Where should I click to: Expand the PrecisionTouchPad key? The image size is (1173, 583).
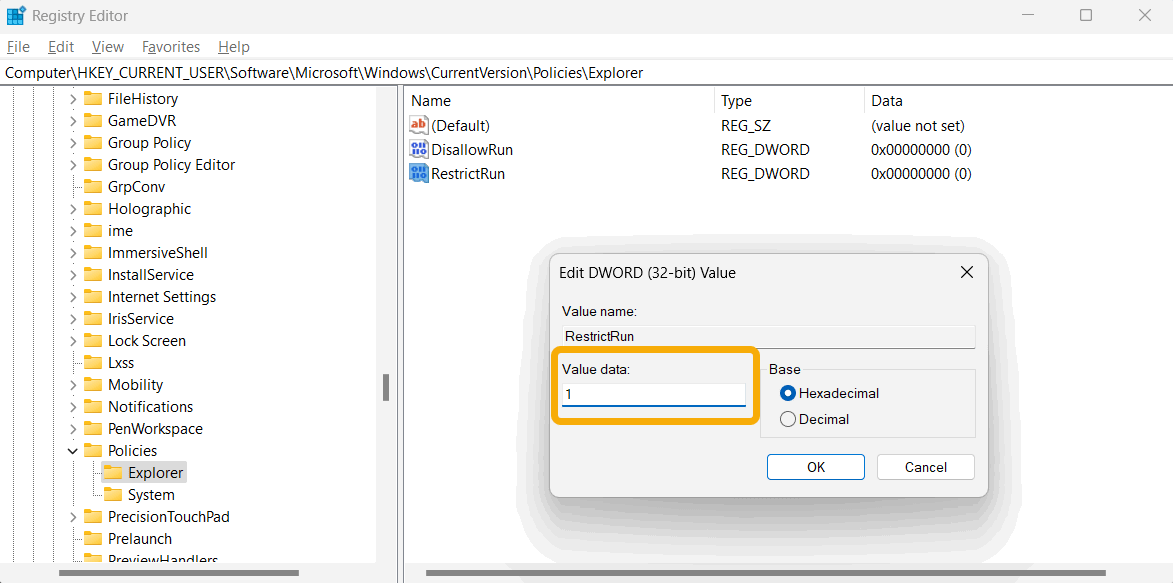73,516
